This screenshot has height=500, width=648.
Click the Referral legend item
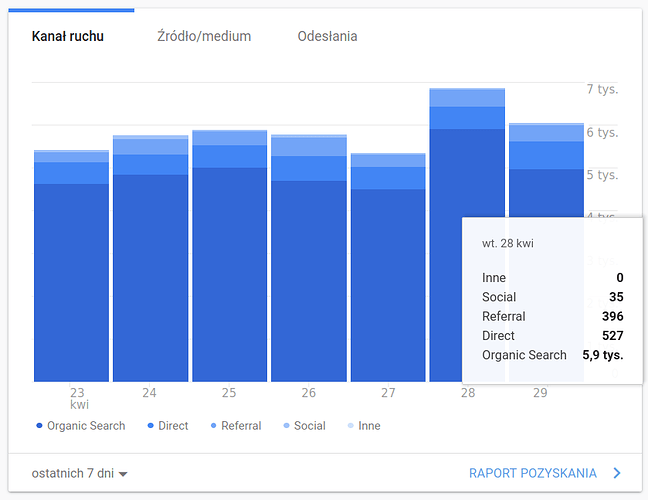pyautogui.click(x=235, y=426)
